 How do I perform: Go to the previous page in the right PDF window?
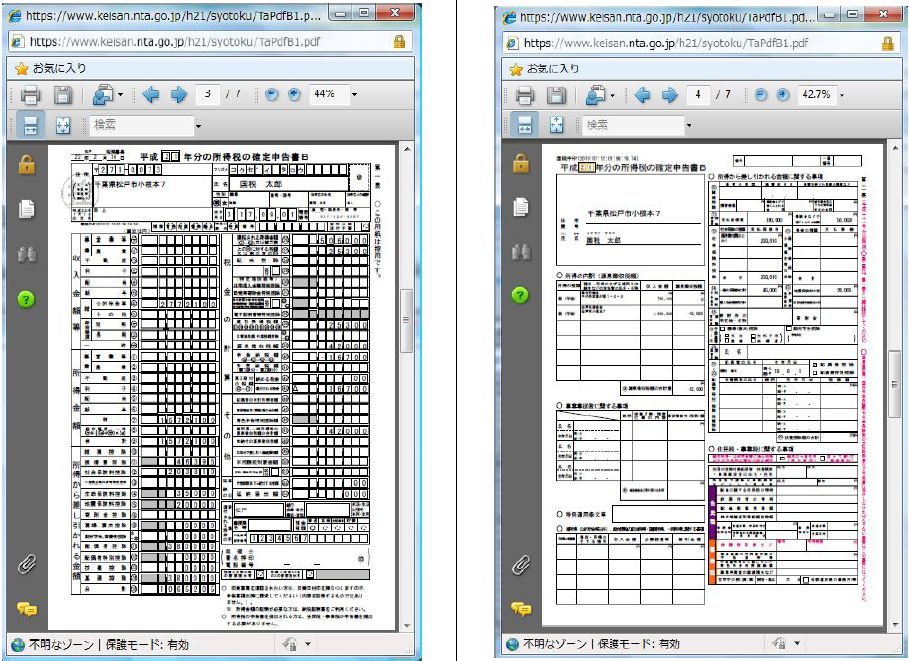coord(644,95)
